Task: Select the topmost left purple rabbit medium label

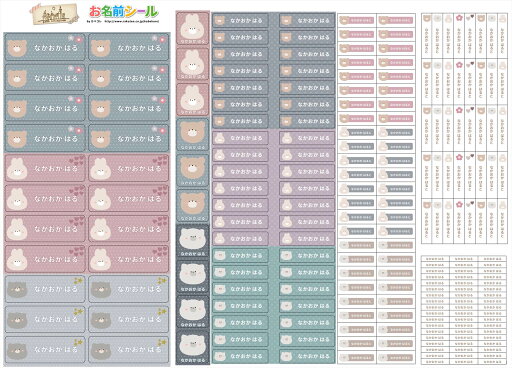Action: [x=240, y=138]
